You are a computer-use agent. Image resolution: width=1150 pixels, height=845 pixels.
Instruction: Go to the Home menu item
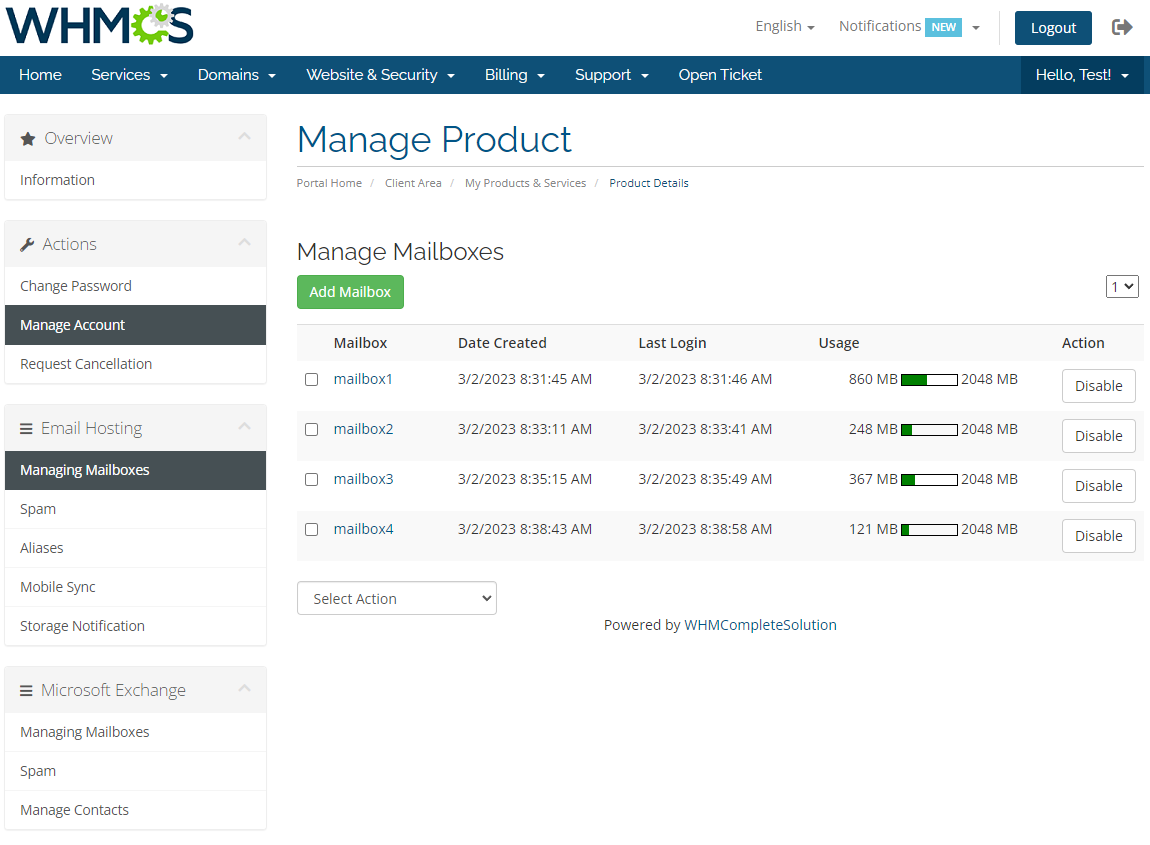[x=40, y=75]
